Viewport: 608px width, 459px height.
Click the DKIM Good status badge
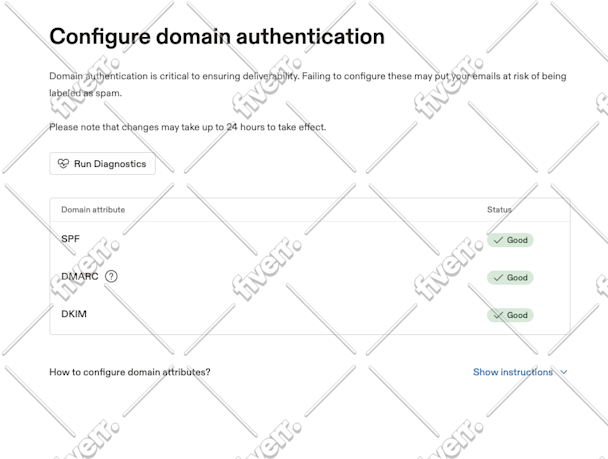coord(510,315)
